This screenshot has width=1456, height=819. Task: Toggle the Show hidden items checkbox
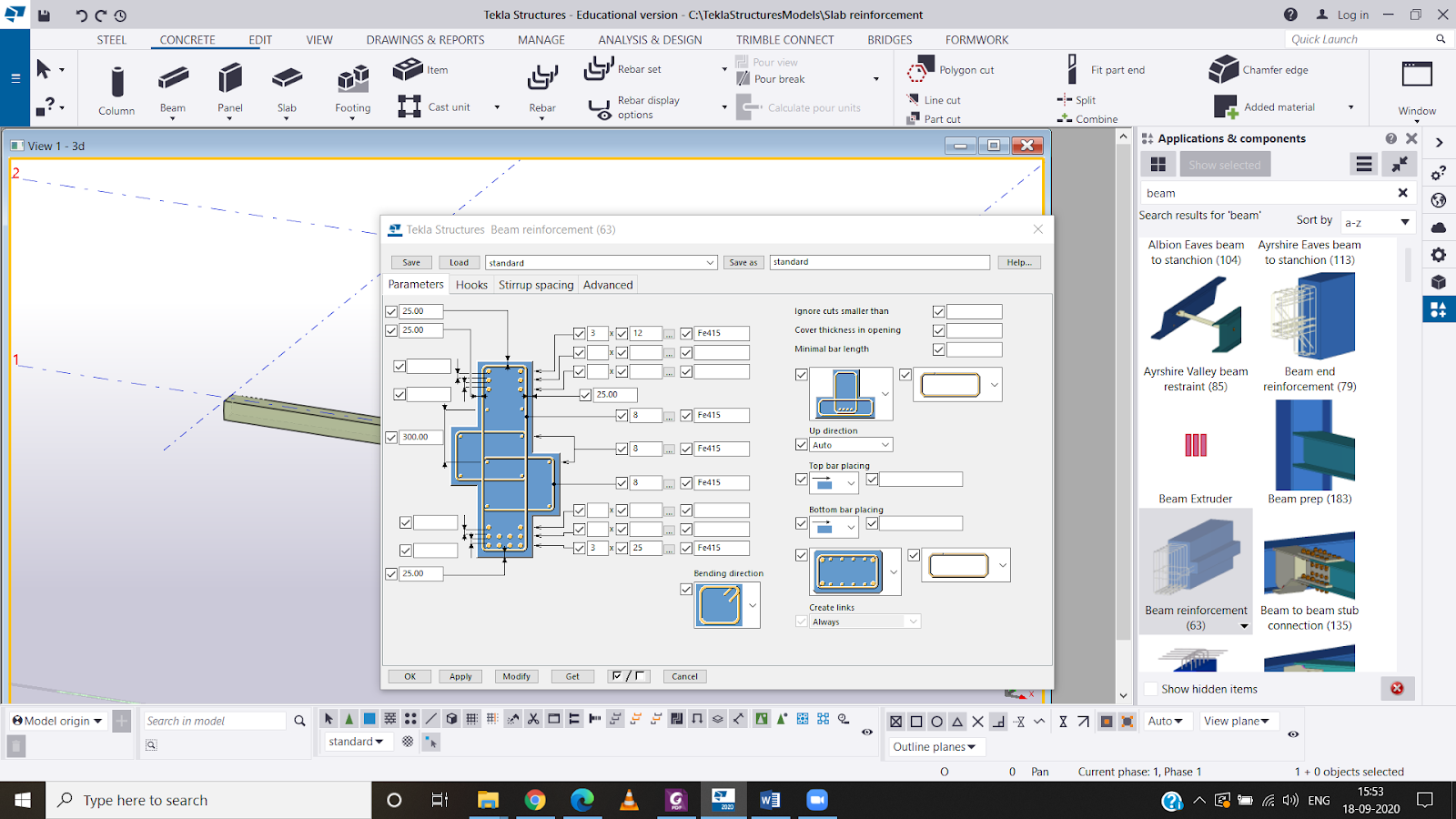coord(1152,689)
